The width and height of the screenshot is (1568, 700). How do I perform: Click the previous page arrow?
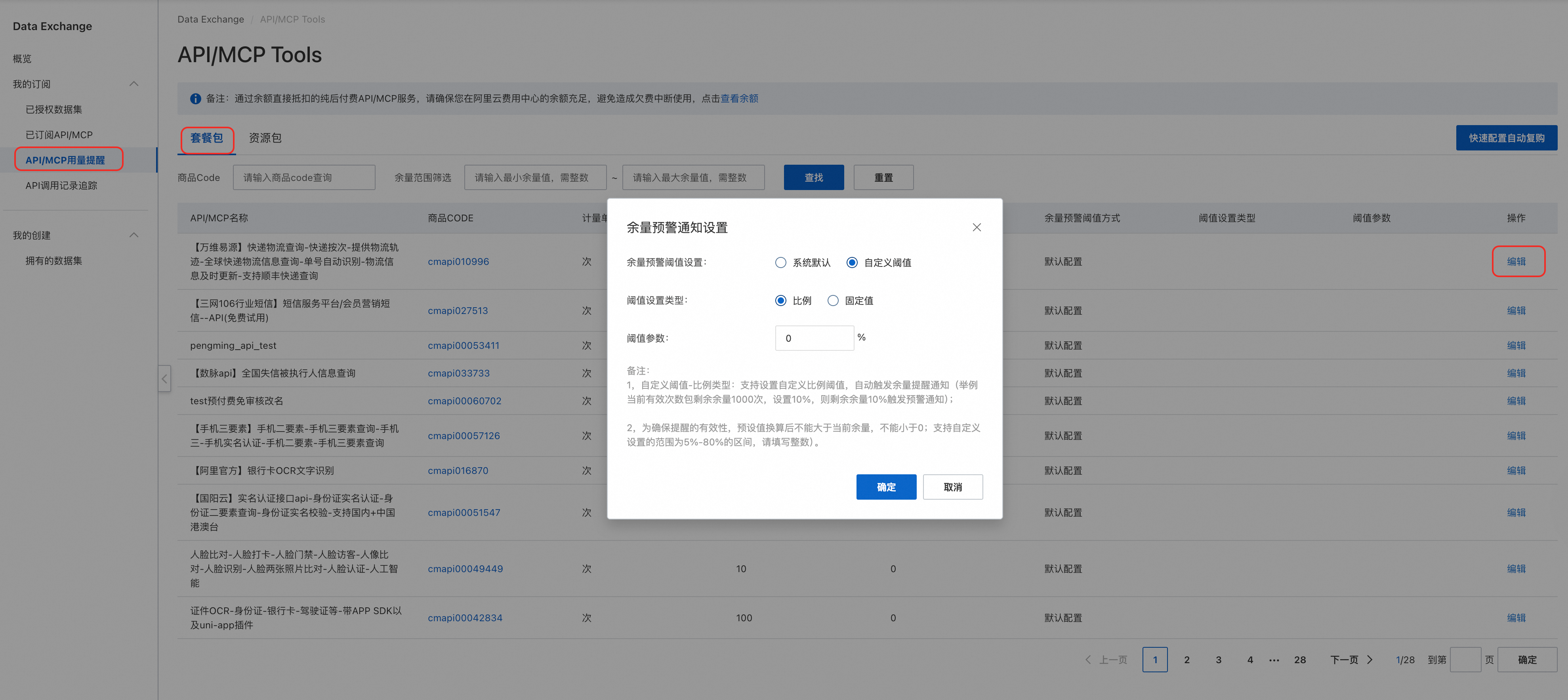[1088, 660]
